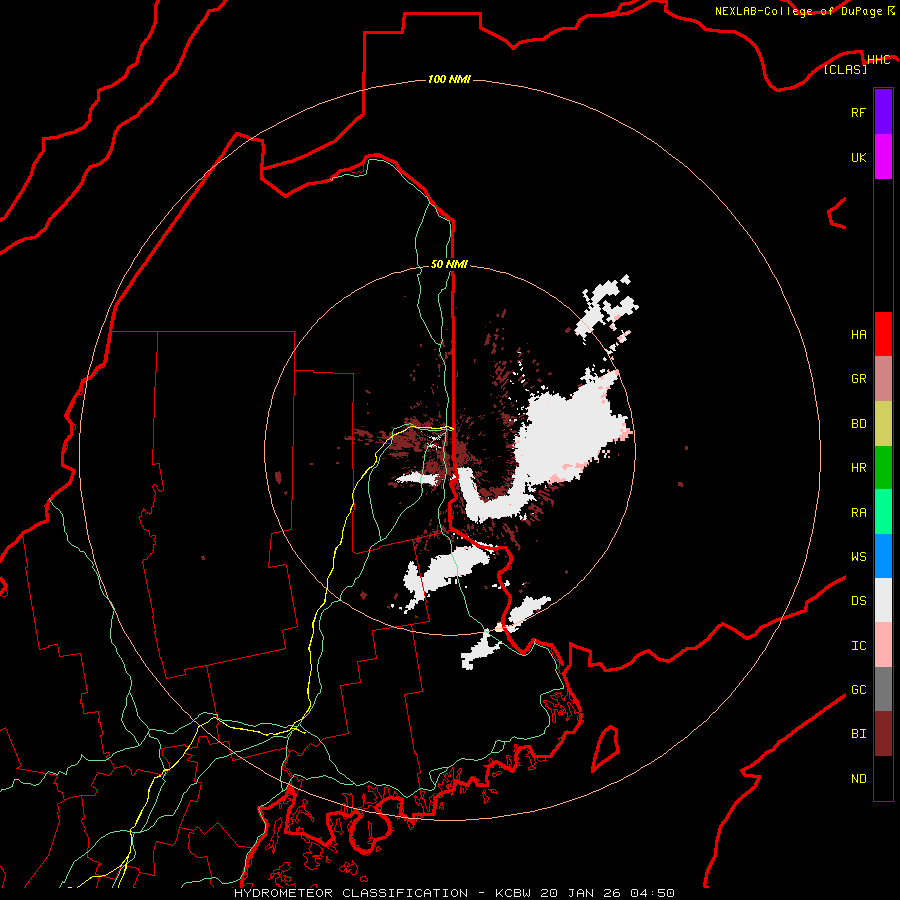The image size is (900, 900).
Task: Click the ND black legend swatch
Action: [x=883, y=778]
